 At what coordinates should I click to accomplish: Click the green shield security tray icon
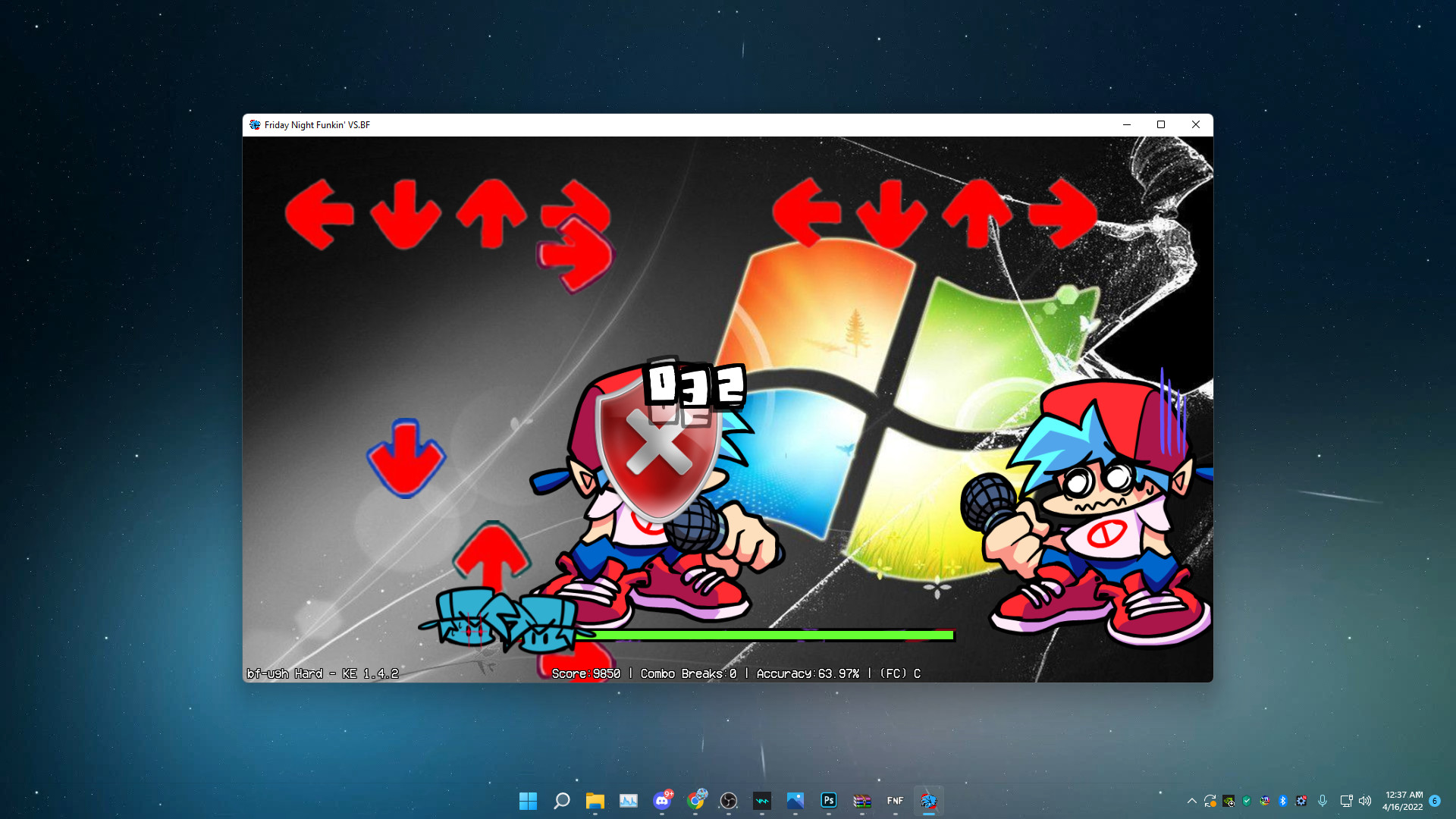[x=1247, y=801]
